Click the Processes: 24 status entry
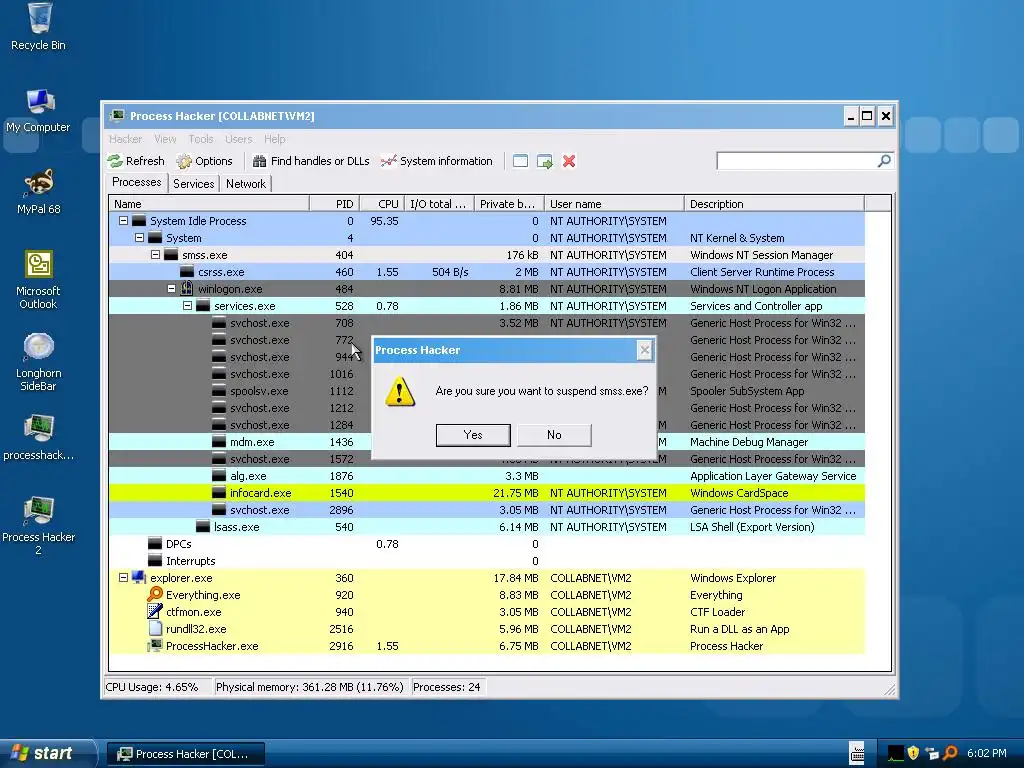1024x768 pixels. coord(447,687)
